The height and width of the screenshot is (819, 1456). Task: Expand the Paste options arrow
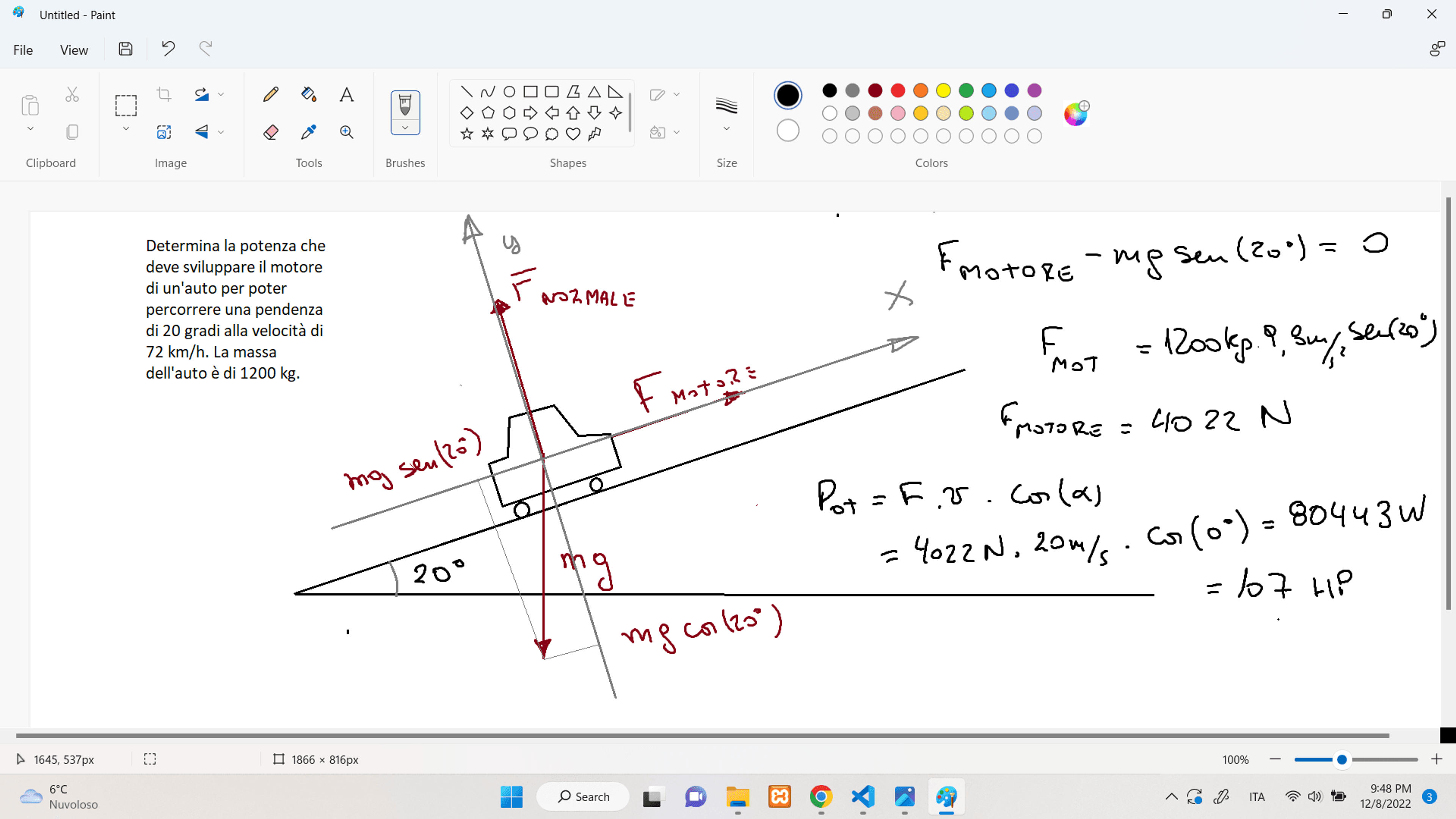coord(30,129)
